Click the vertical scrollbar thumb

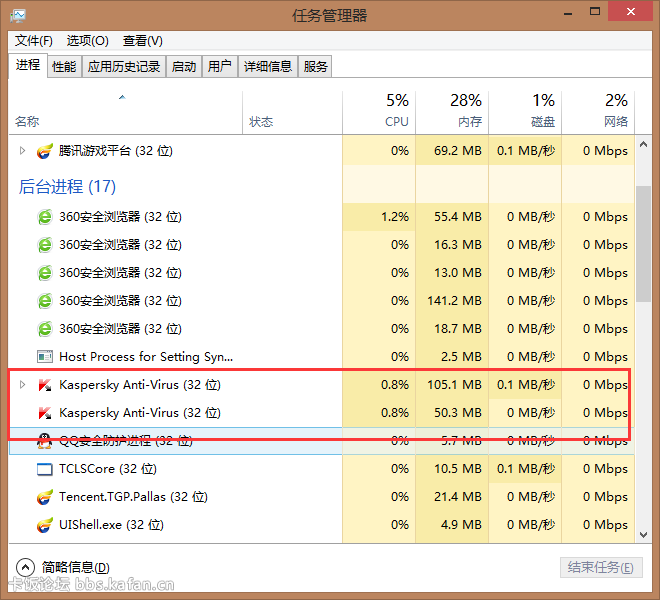click(x=643, y=244)
